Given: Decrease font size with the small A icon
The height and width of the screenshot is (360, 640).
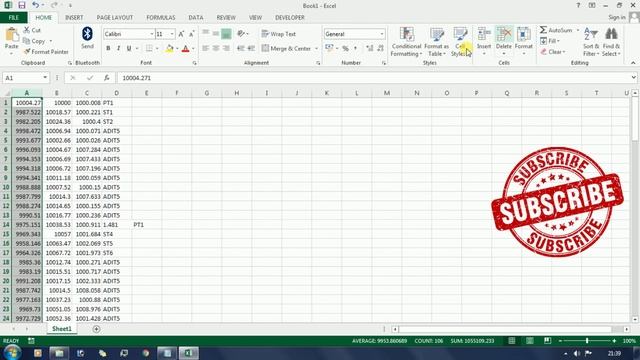Looking at the screenshot, I should 191,34.
